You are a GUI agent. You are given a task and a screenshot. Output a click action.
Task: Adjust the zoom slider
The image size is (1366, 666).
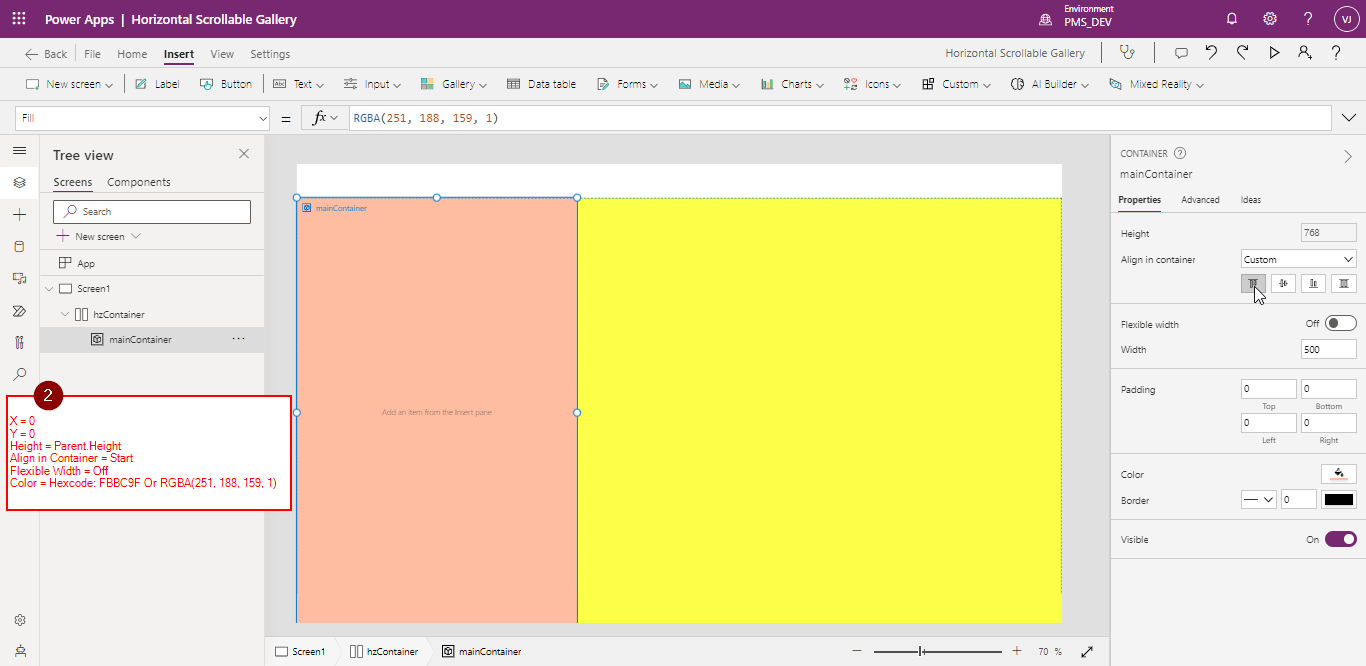point(936,651)
